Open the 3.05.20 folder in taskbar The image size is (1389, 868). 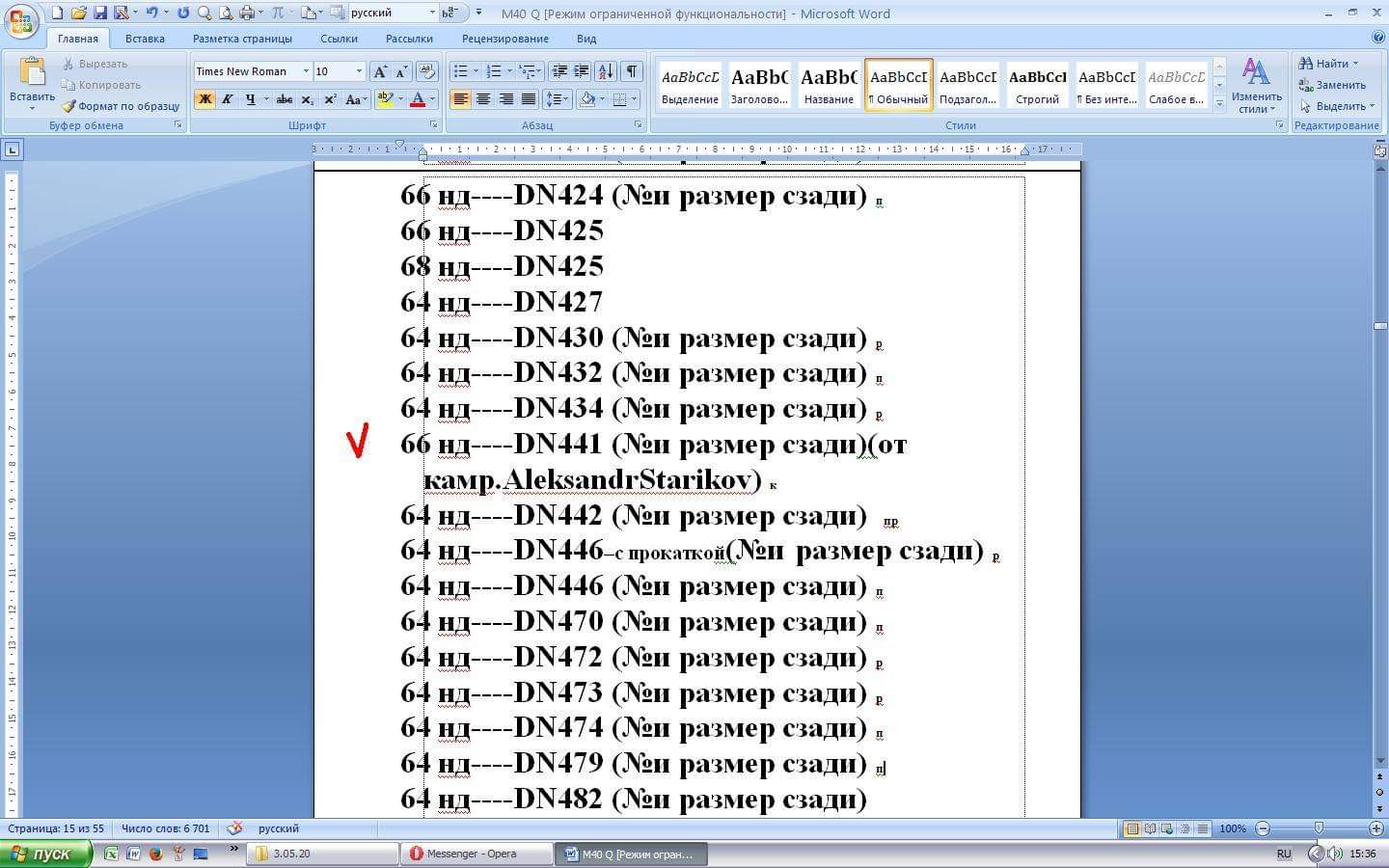point(323,854)
